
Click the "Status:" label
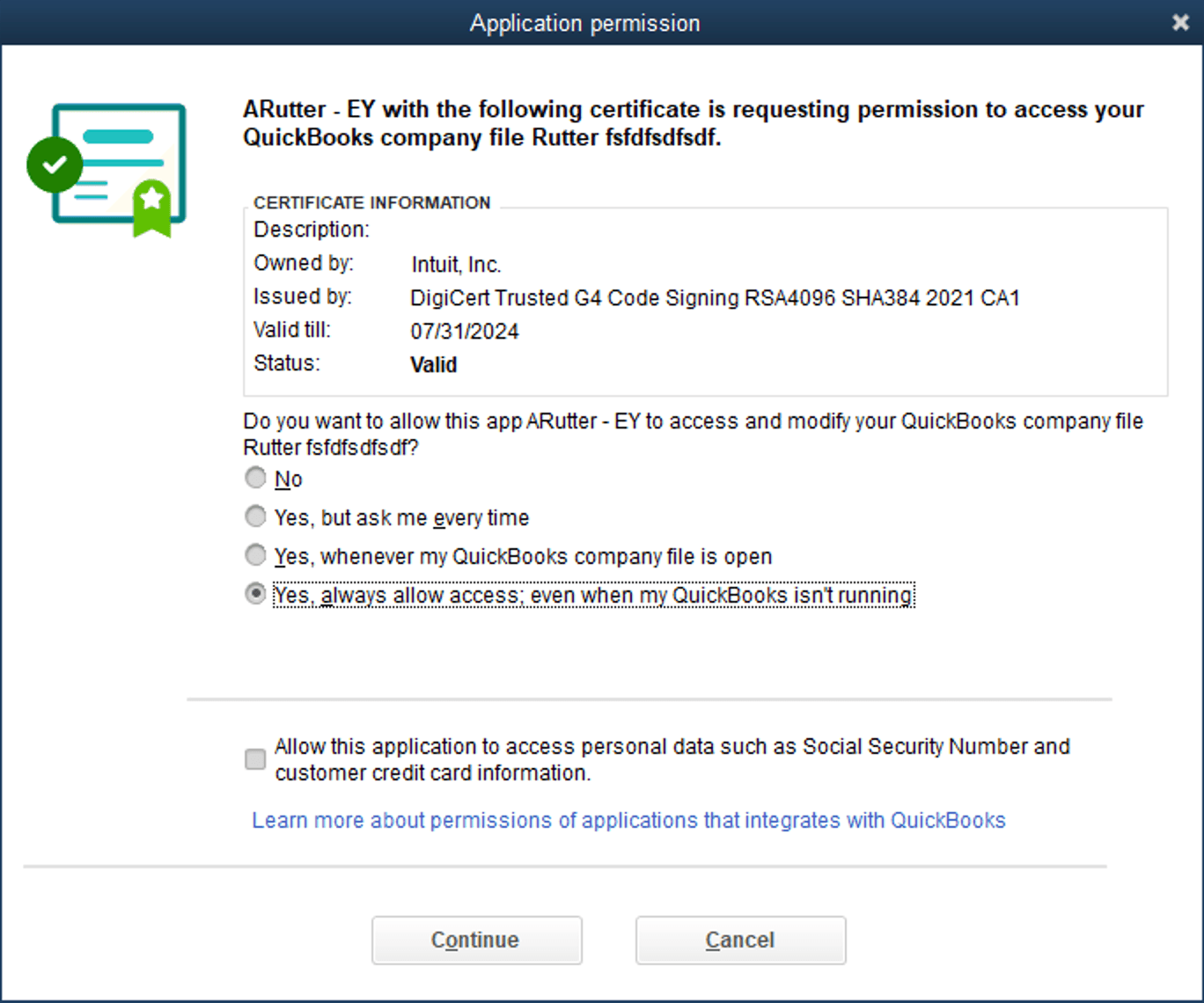point(287,363)
